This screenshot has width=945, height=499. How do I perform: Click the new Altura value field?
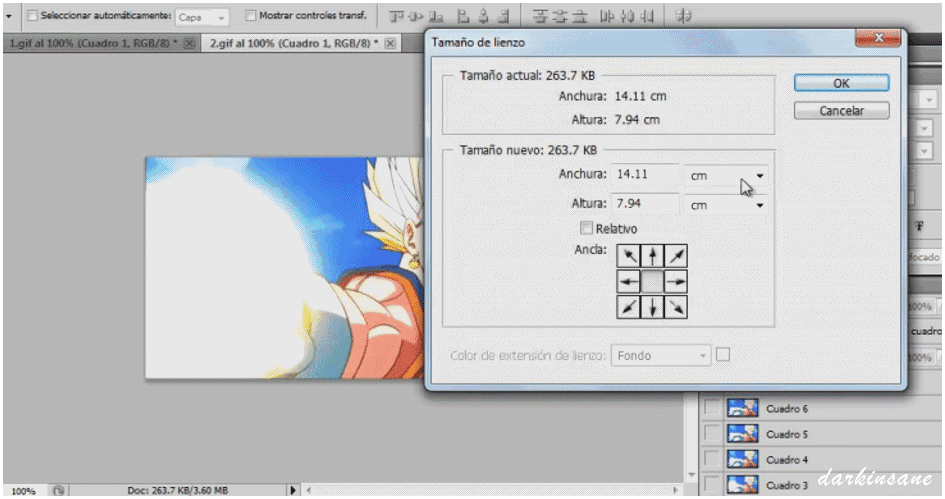[x=645, y=204]
